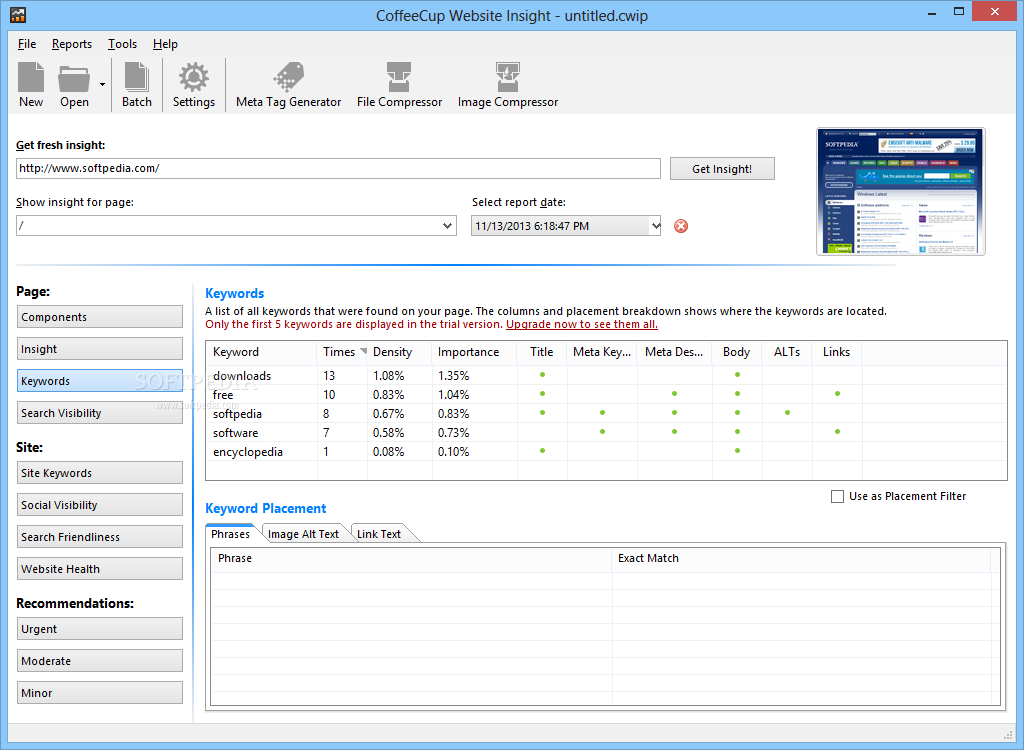Switch to the Image Alt Text tab
The image size is (1024, 750).
(x=303, y=534)
